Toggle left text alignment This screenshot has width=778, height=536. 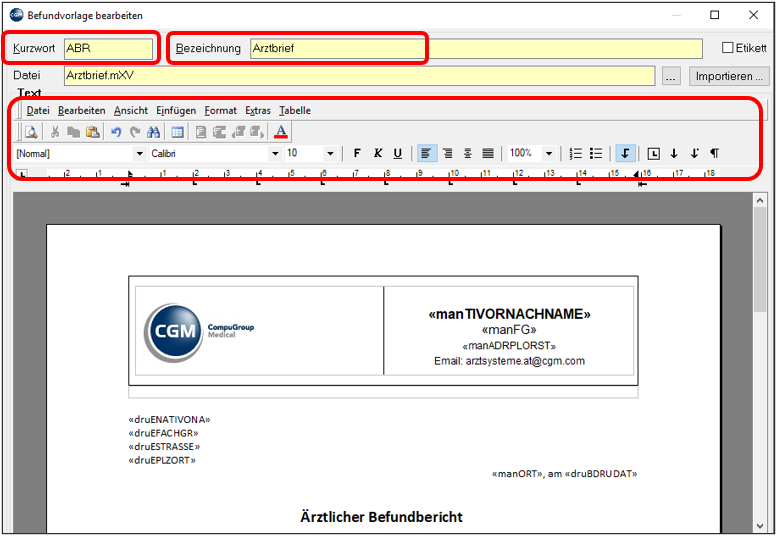tap(426, 153)
